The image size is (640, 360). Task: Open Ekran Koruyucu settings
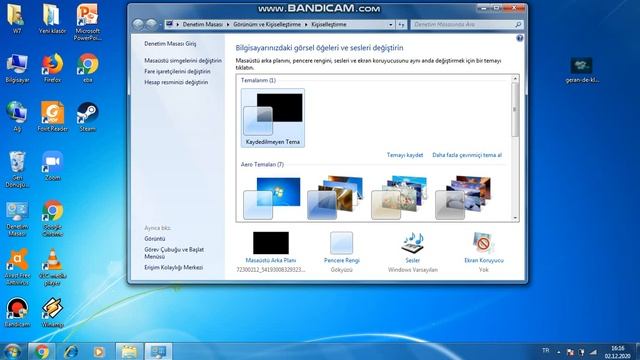[484, 252]
